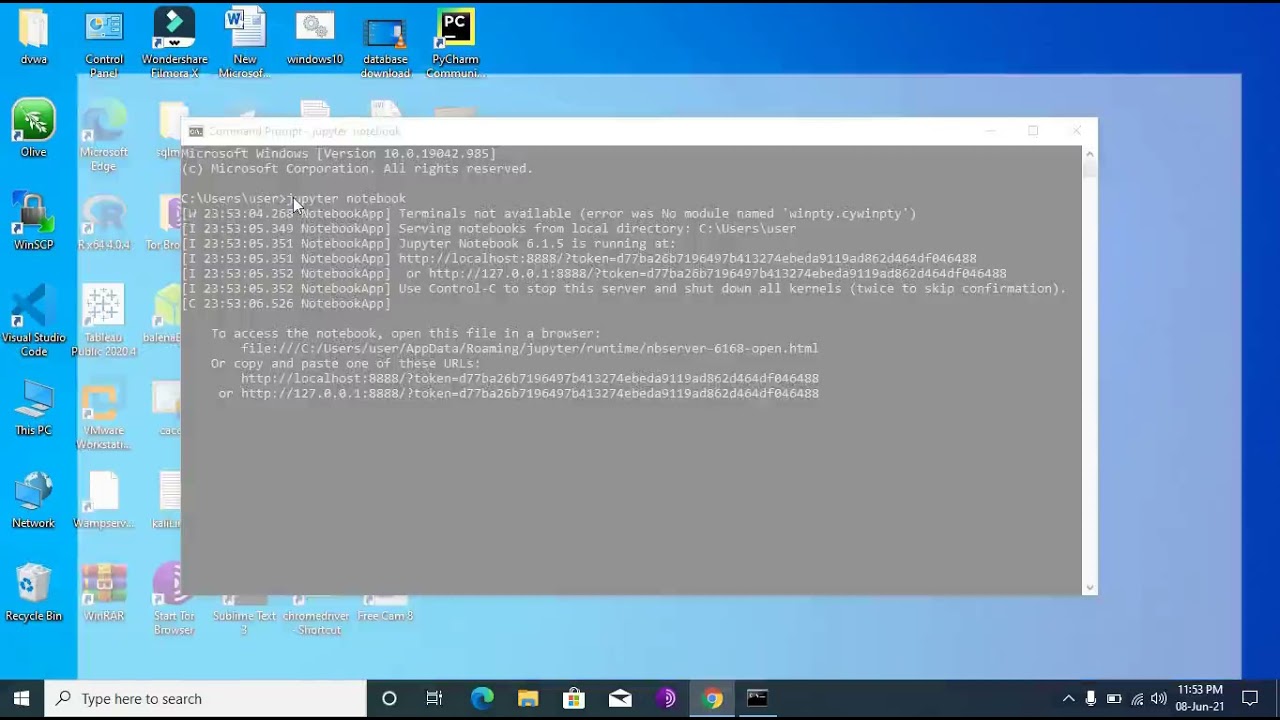
Task: Select the VMware Workstation desktop shortcut
Action: coord(104,415)
